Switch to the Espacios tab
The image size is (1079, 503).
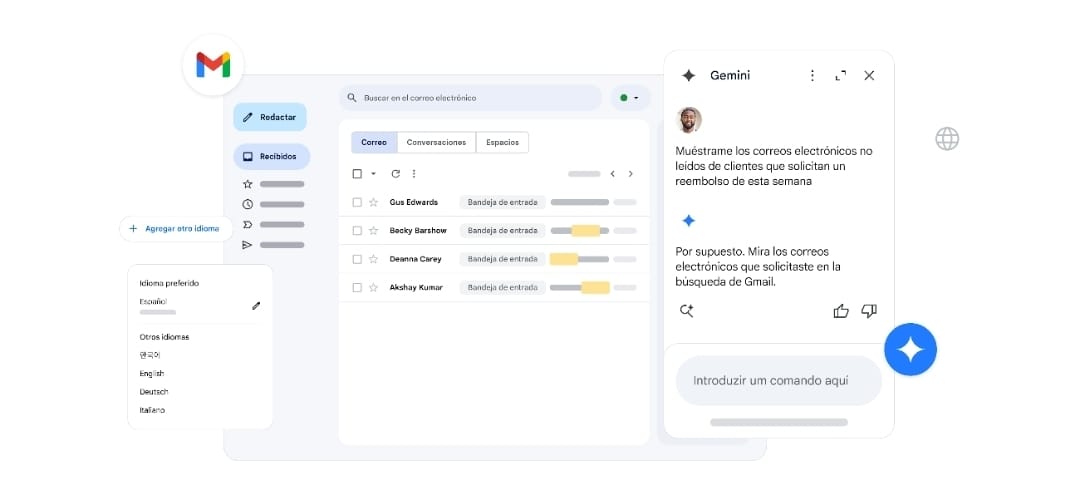(502, 142)
